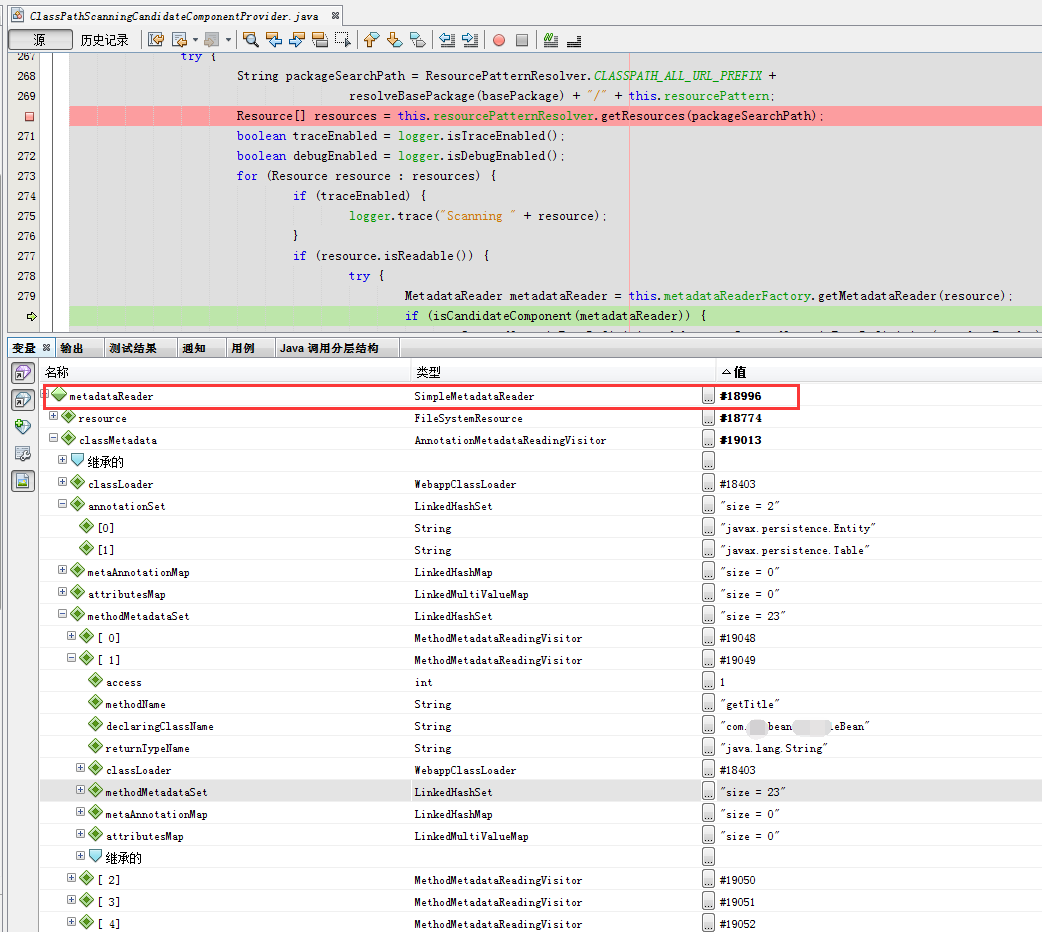Comment selected lines icon
Image resolution: width=1042 pixels, height=932 pixels.
tap(551, 40)
